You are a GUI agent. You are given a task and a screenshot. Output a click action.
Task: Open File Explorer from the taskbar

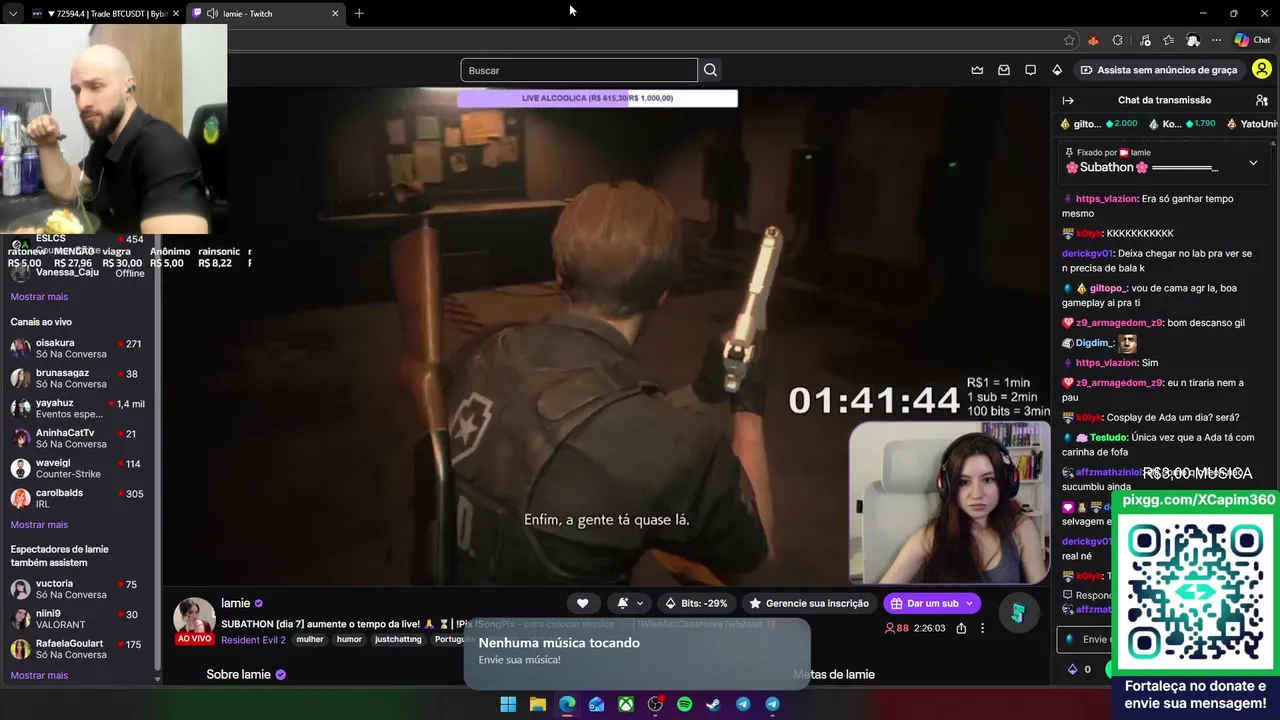[x=537, y=704]
